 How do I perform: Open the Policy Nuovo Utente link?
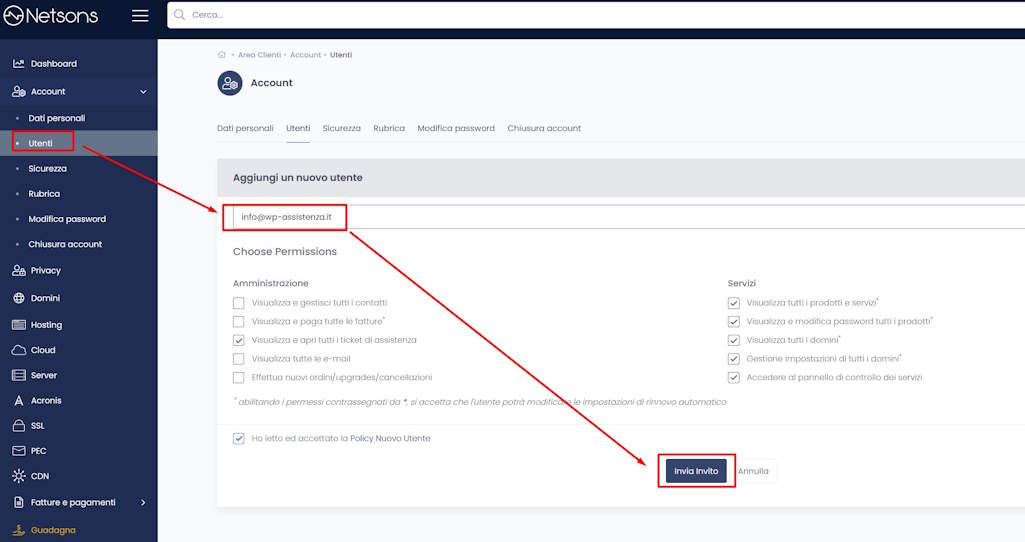pyautogui.click(x=390, y=439)
